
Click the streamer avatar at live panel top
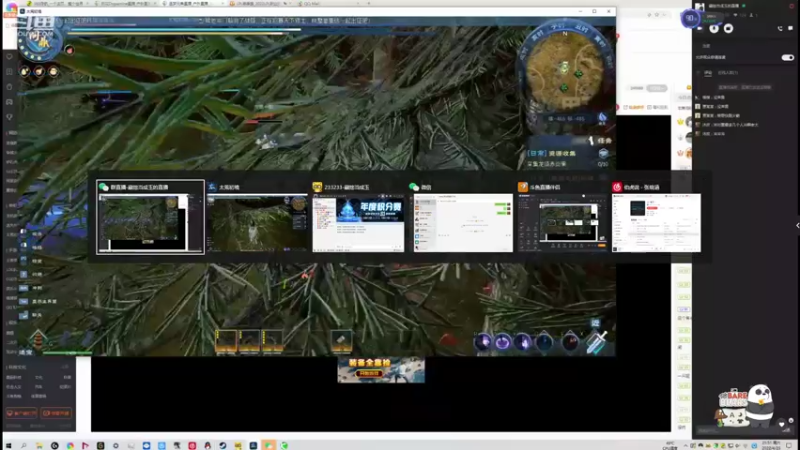pos(700,7)
